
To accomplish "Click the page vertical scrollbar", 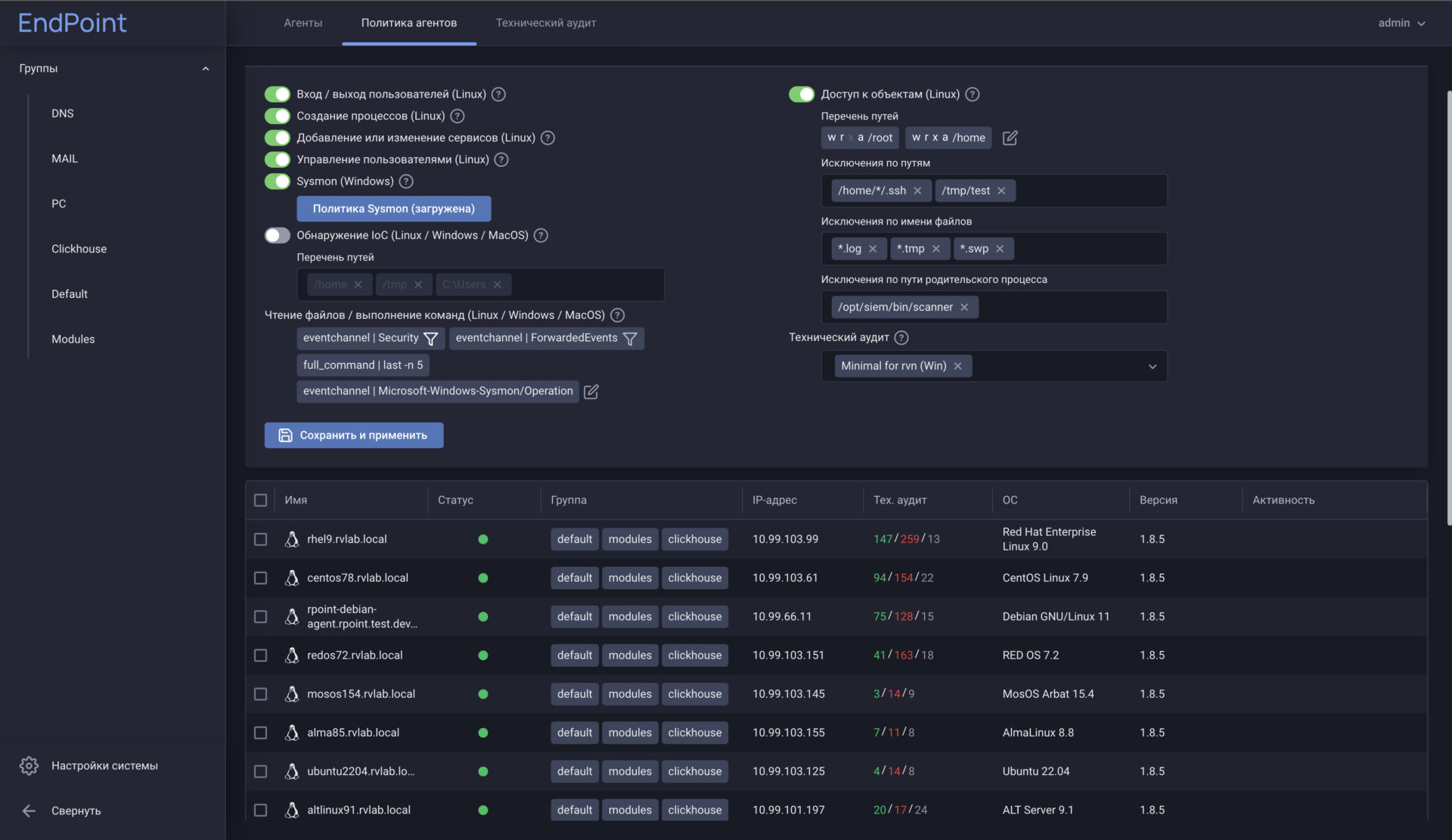I will click(x=1448, y=308).
